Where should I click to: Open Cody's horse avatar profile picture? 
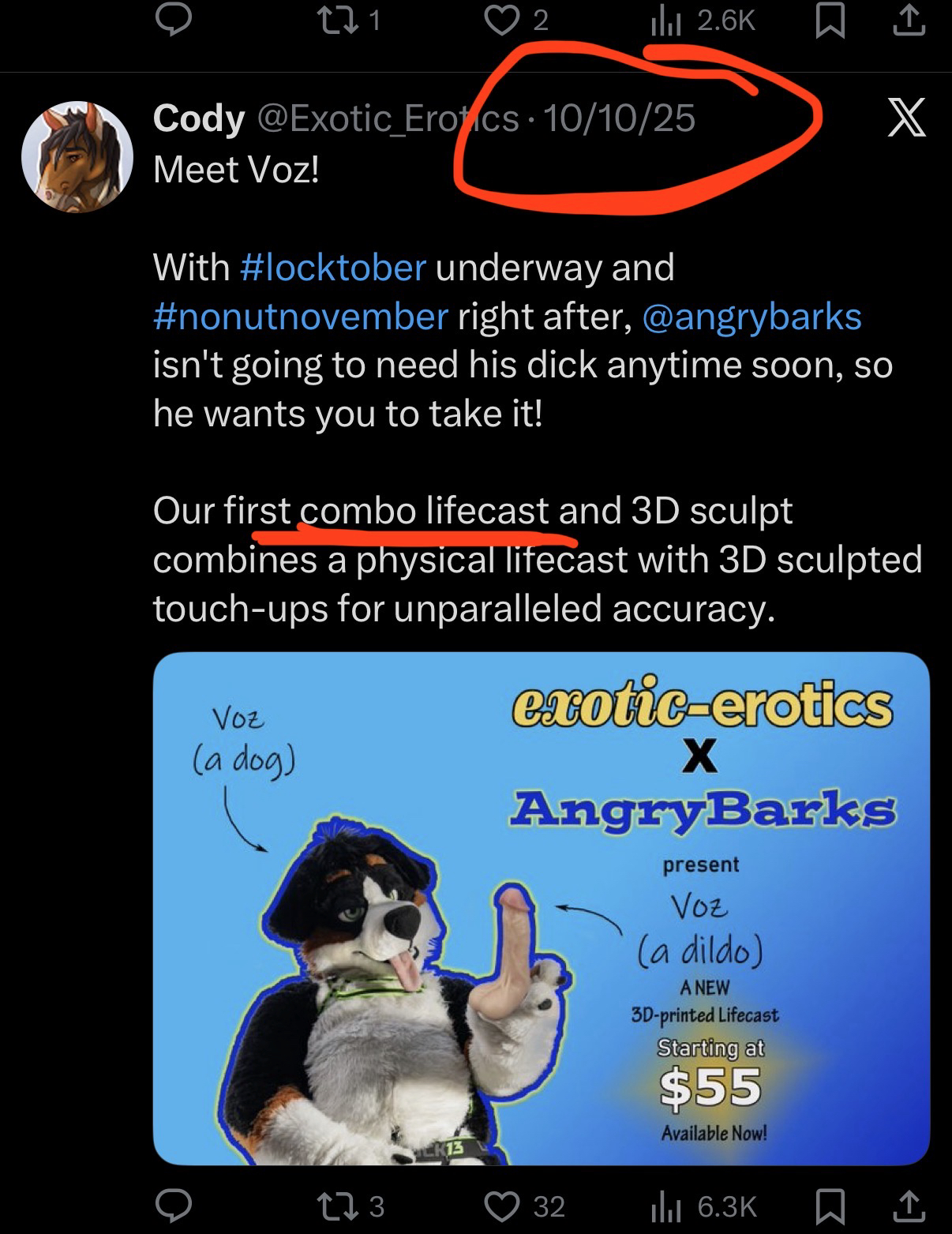77,156
